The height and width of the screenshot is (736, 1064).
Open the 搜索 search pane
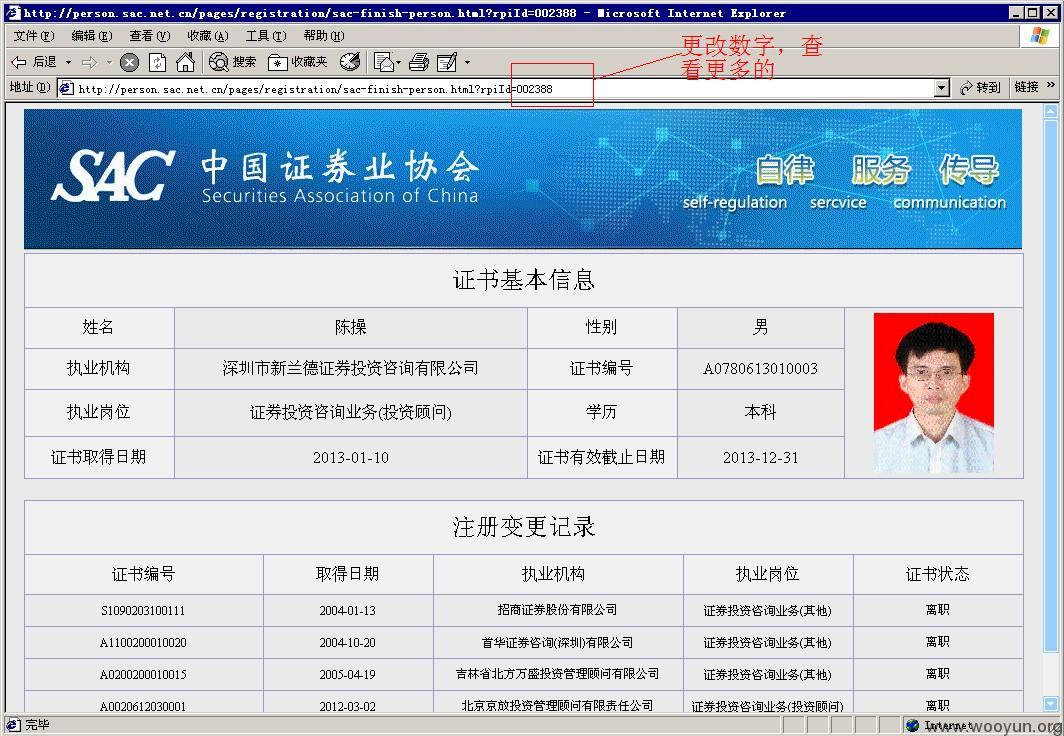(x=233, y=62)
